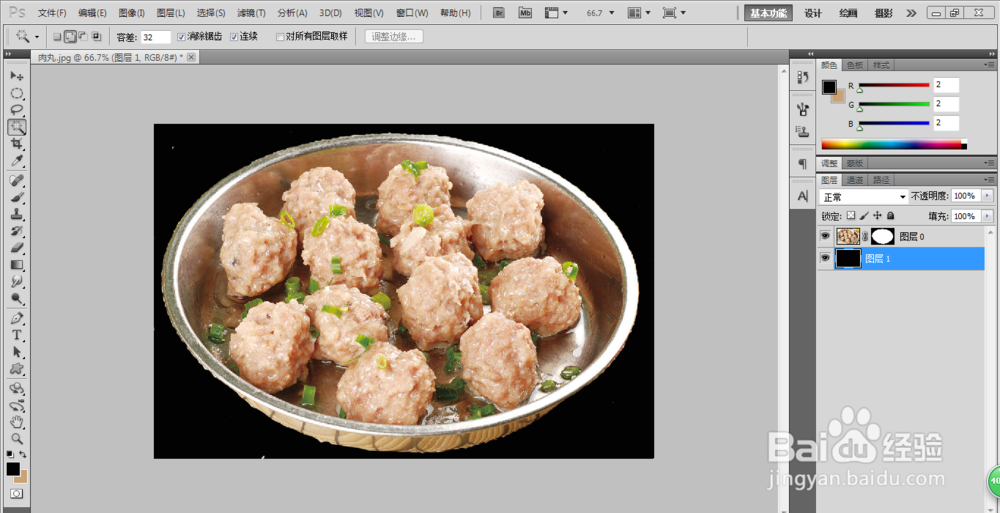Screen dimensions: 1000x513
Task: Choose add to selection mode
Action: click(70, 37)
